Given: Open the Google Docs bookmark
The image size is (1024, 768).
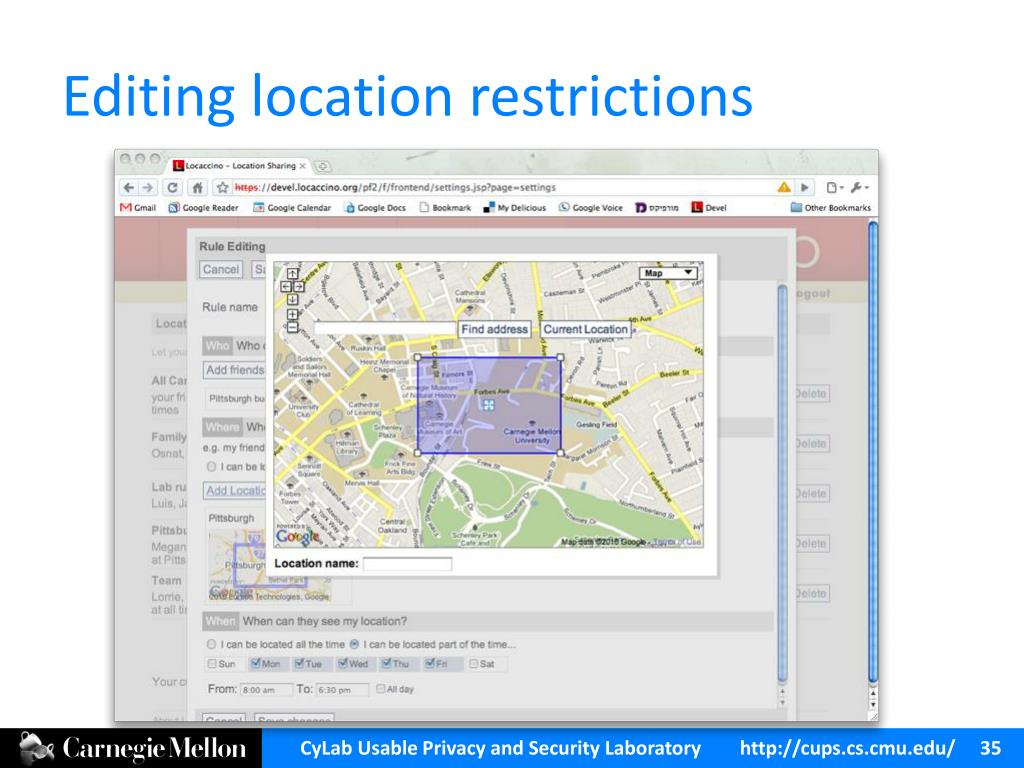Looking at the screenshot, I should [375, 208].
